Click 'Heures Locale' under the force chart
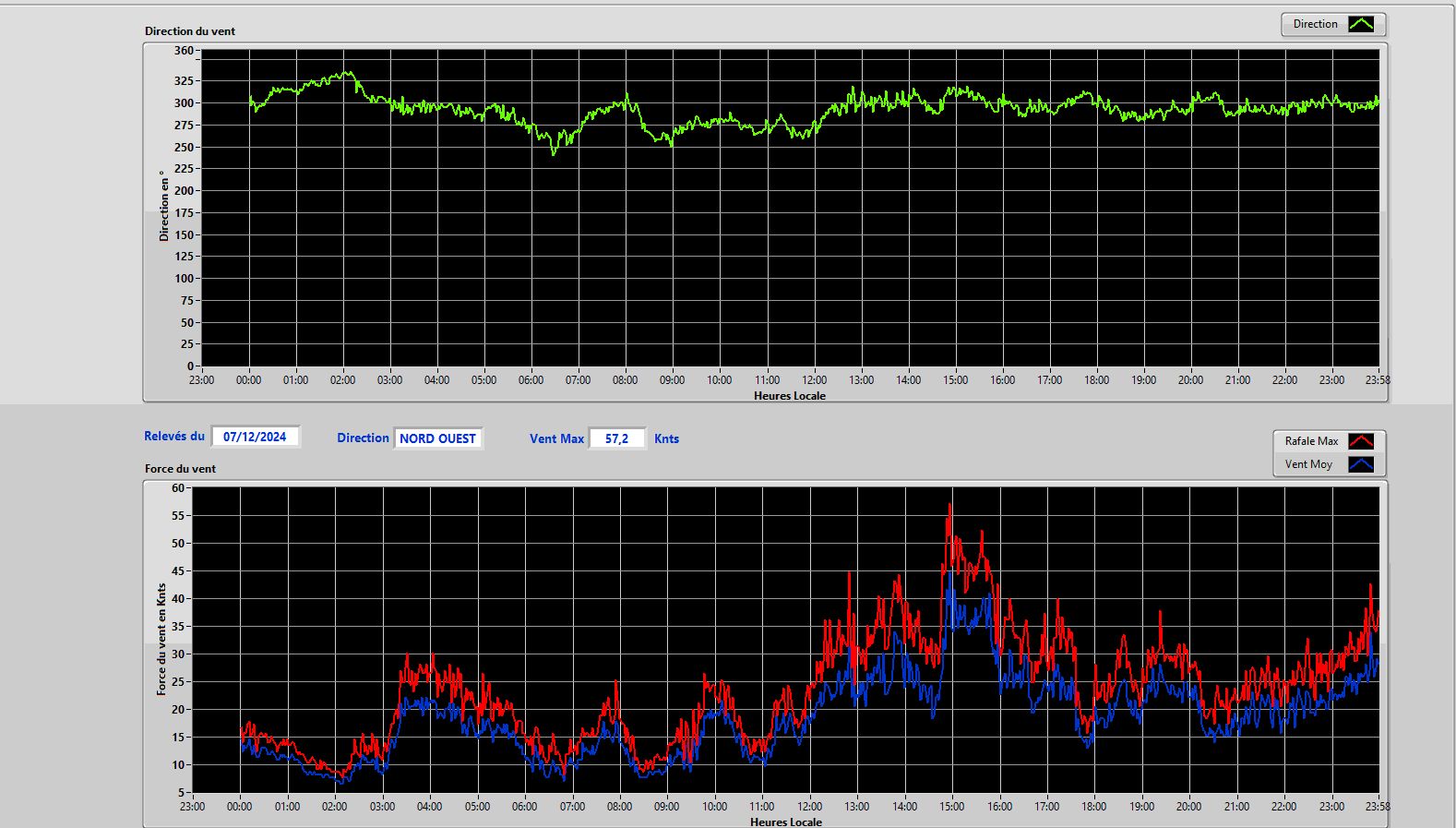 tap(786, 822)
